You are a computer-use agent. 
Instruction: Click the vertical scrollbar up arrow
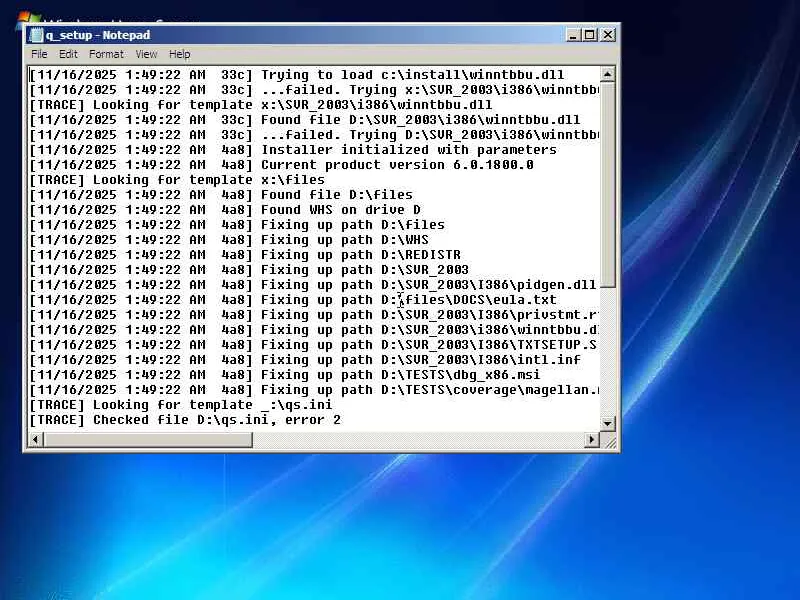(607, 74)
